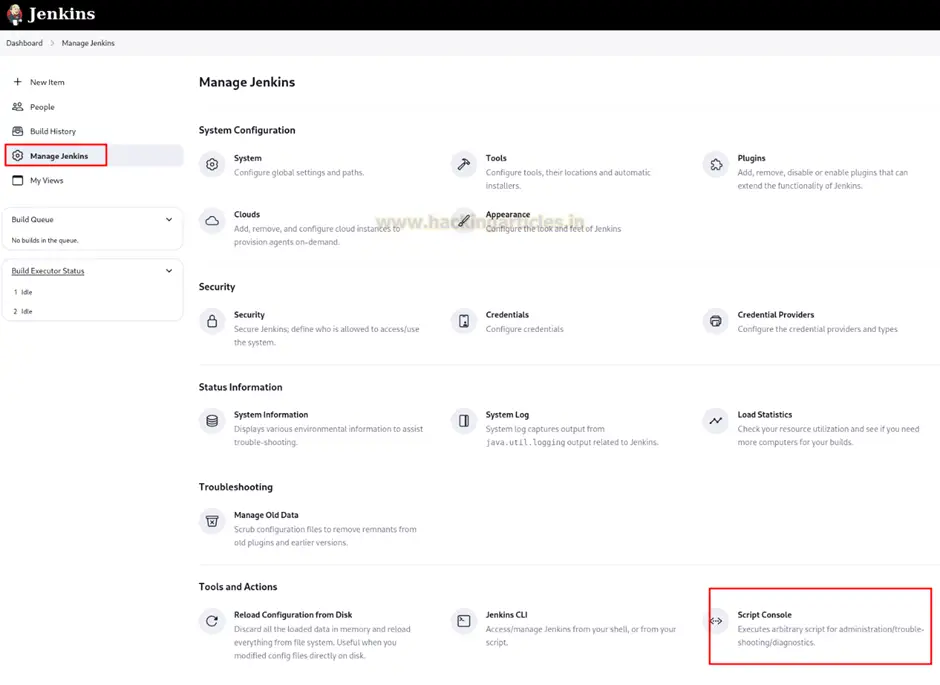
Task: Open the Tools configuration link
Action: [x=496, y=158]
